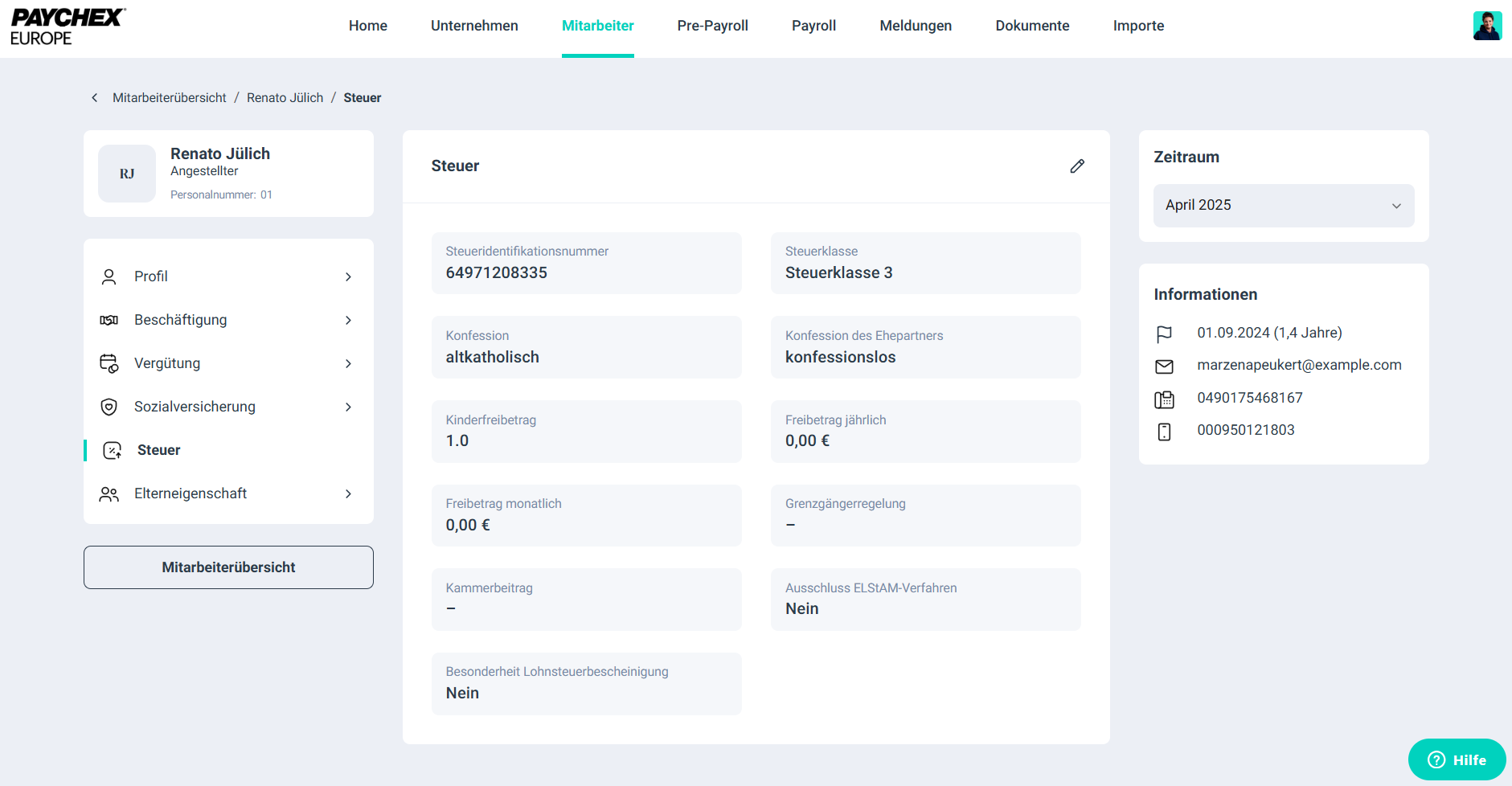This screenshot has width=1512, height=786.
Task: Switch to the Payroll tab
Action: 813,26
